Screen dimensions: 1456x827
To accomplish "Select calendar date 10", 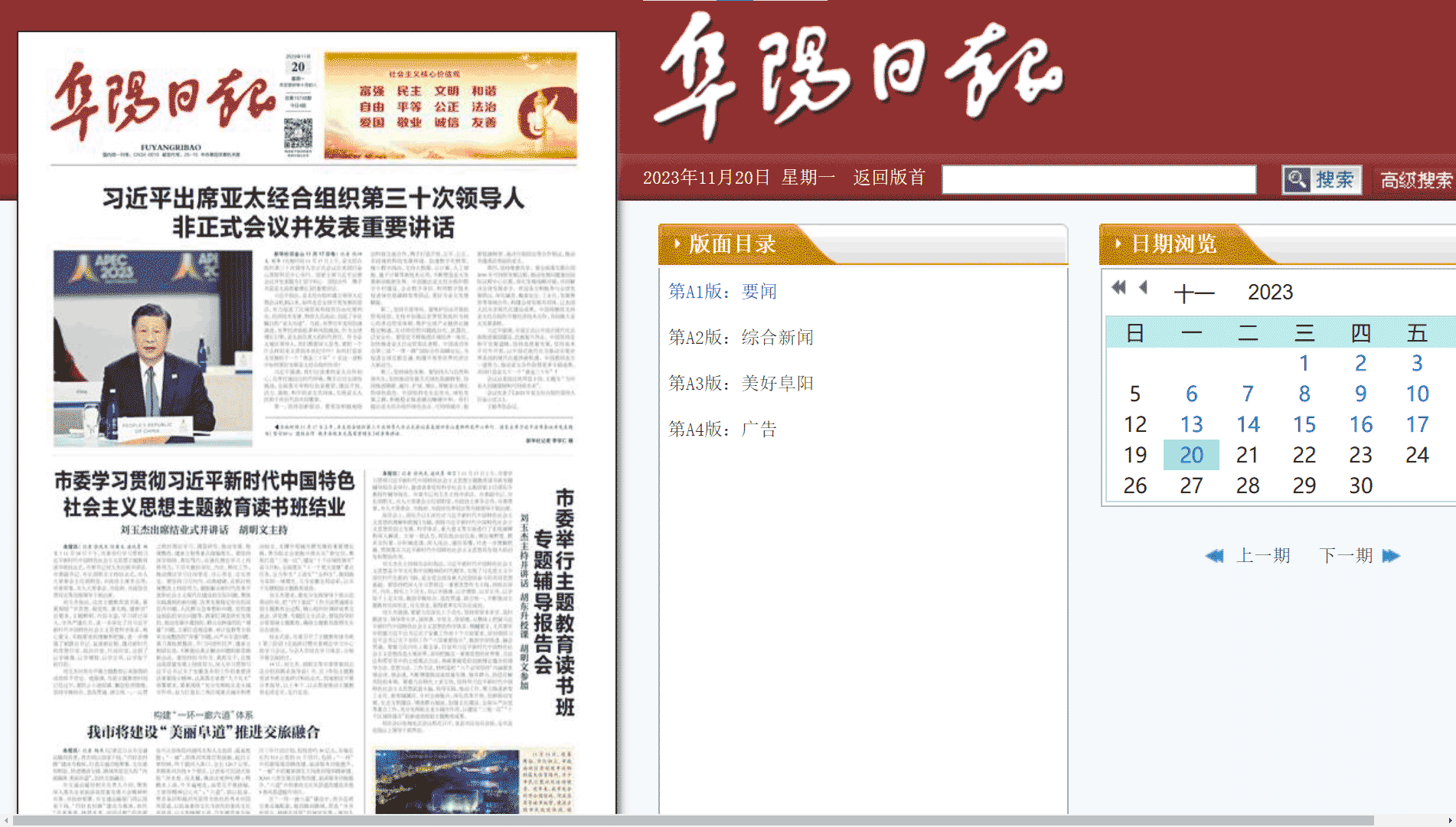I will [x=1417, y=394].
